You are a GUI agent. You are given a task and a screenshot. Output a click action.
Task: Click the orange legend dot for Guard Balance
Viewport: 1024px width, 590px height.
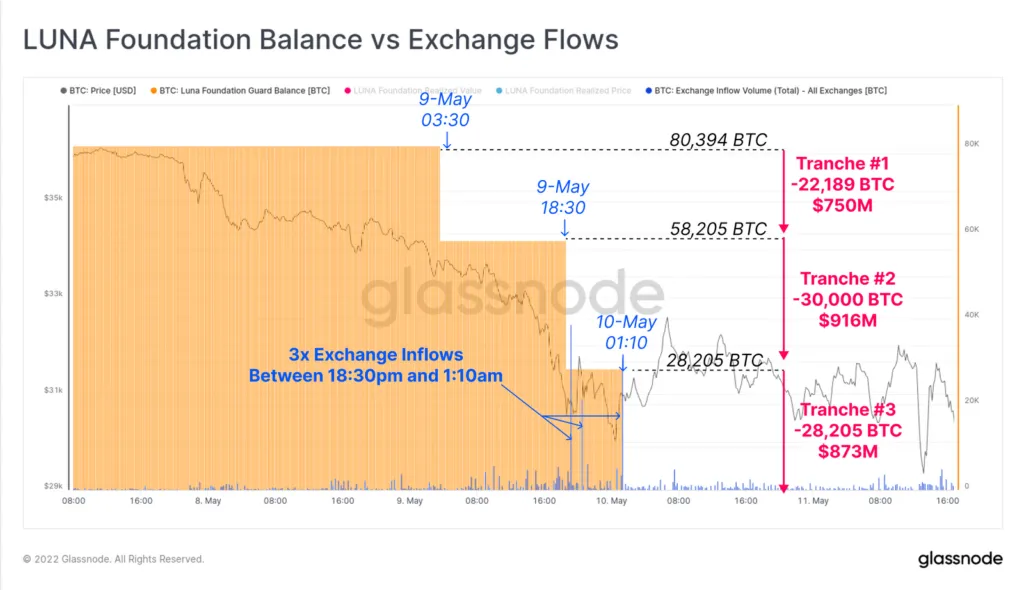click(153, 91)
